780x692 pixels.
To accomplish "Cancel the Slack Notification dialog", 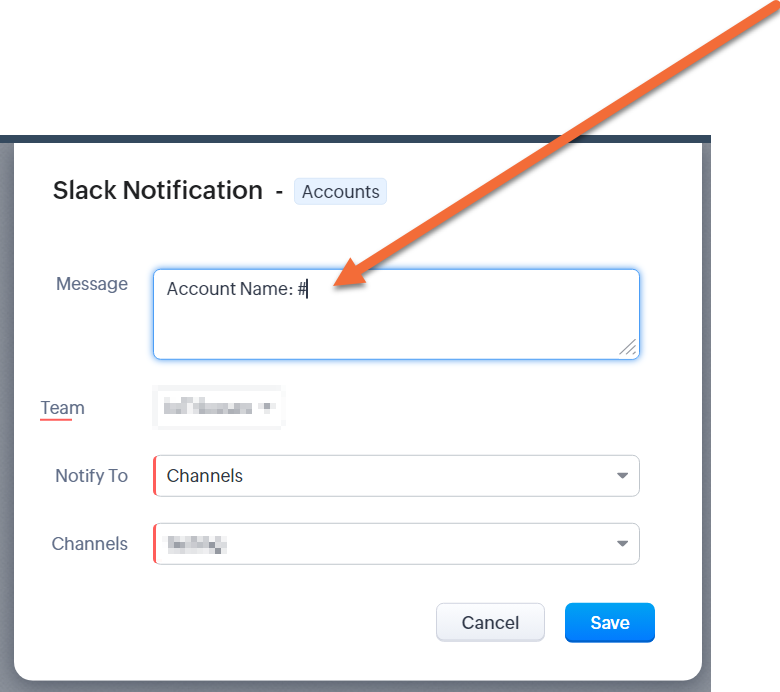I will coord(490,622).
